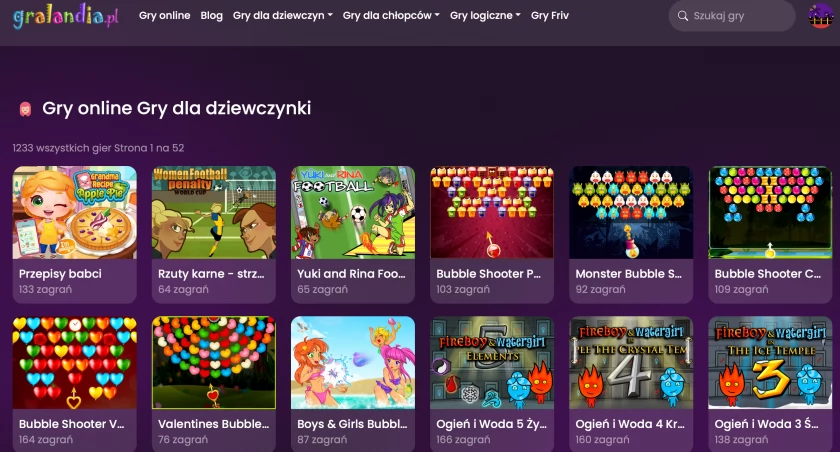
Task: Open the Blog link in navigation
Action: pyautogui.click(x=212, y=16)
